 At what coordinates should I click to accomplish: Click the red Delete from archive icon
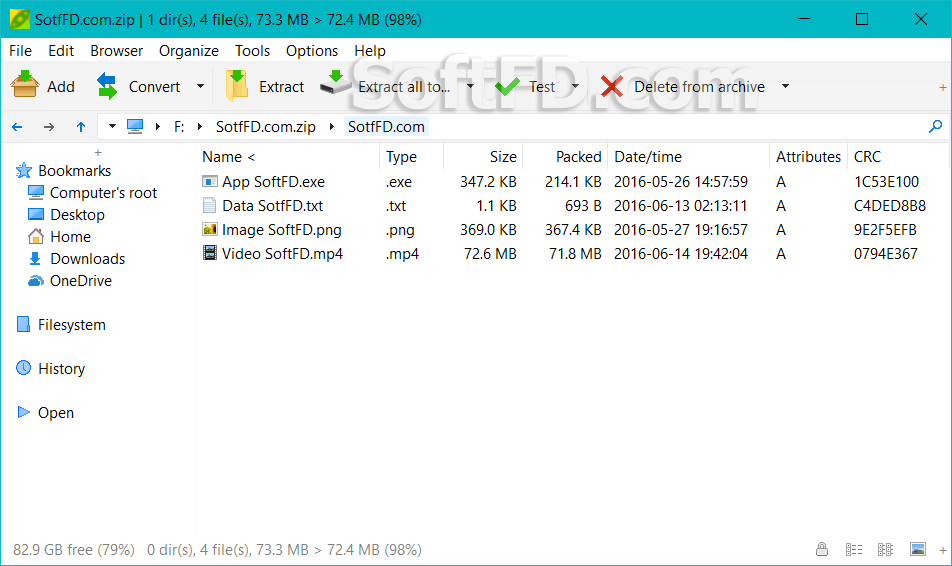(611, 86)
